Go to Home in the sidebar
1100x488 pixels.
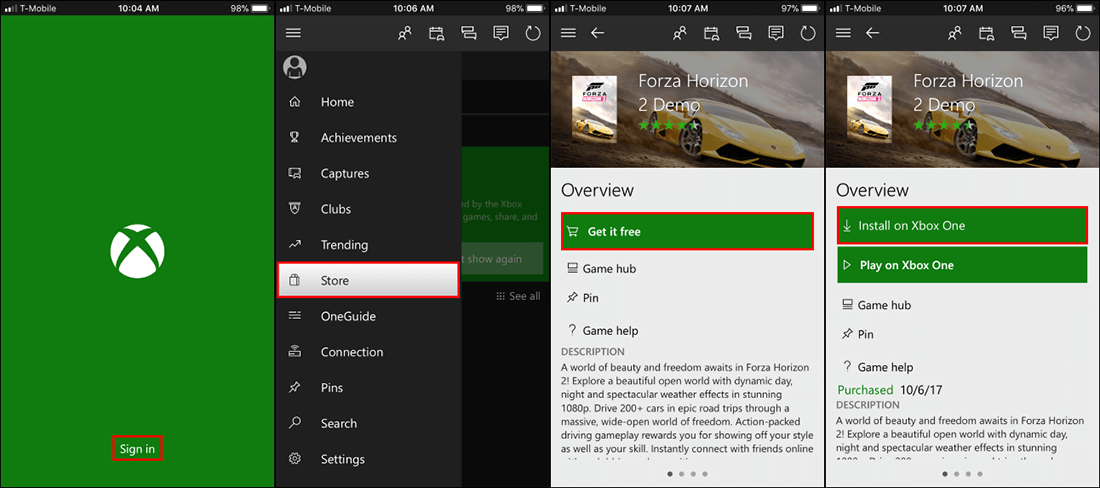click(x=368, y=102)
